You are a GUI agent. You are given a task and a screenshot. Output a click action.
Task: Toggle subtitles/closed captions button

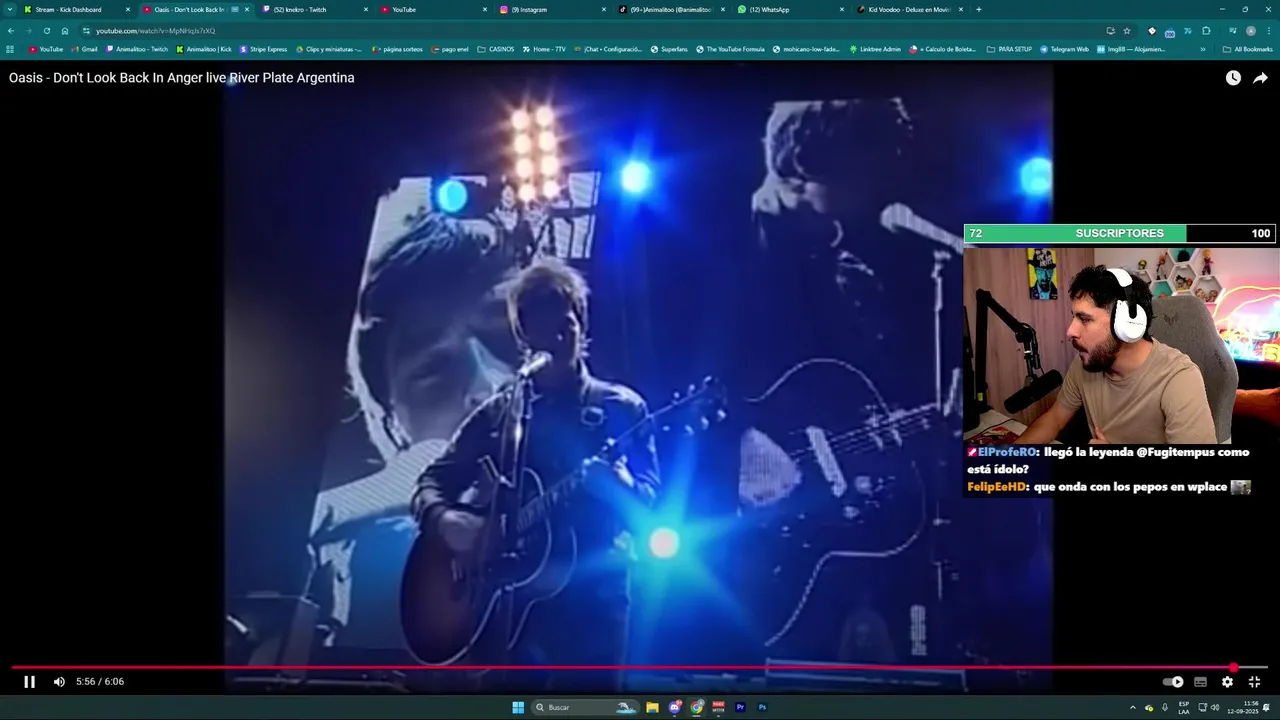pos(1200,682)
